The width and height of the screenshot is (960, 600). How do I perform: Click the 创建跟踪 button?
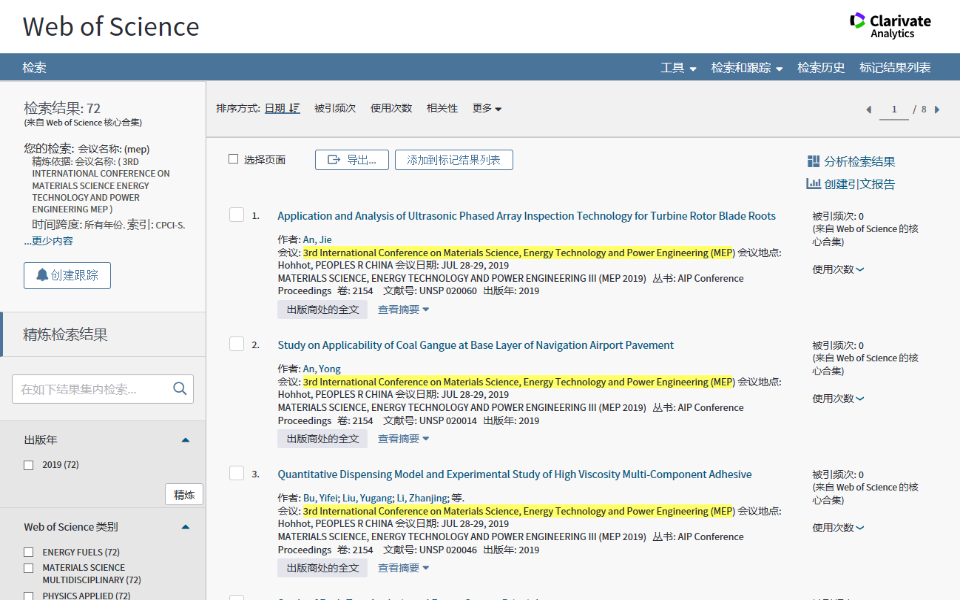[x=67, y=276]
